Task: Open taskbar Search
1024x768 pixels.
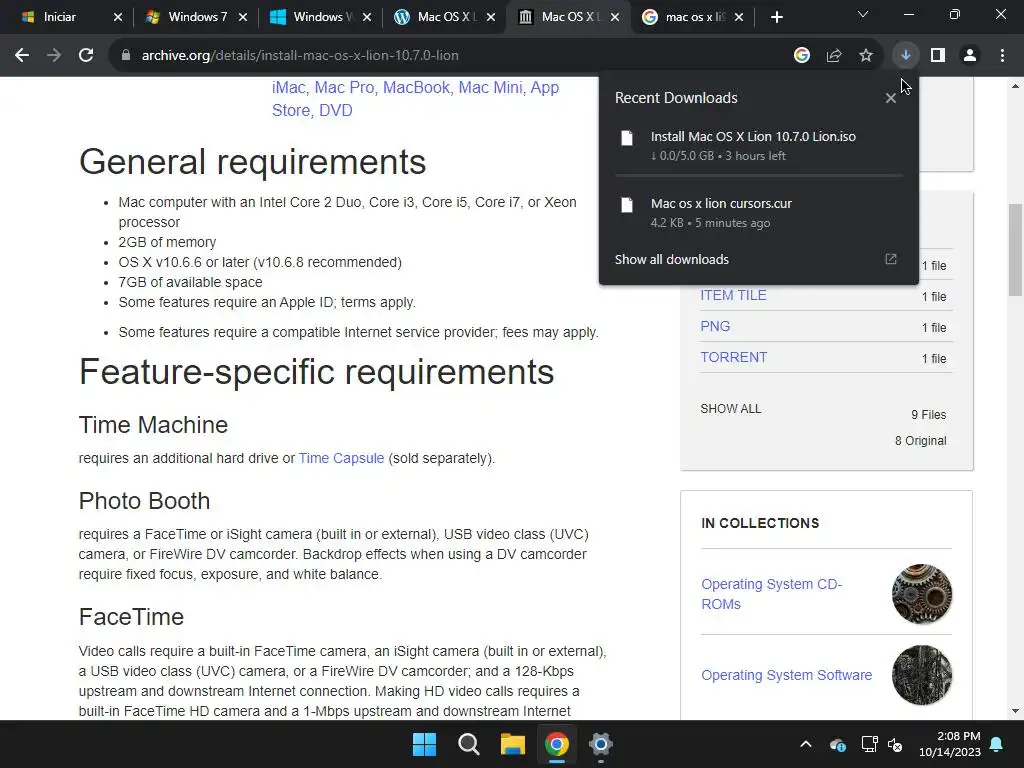Action: (468, 744)
